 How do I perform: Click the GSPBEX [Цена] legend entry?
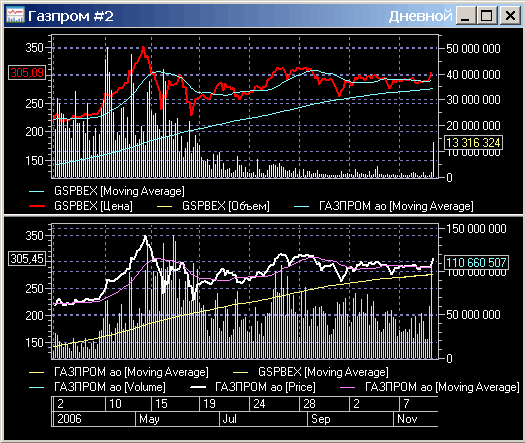(93, 206)
